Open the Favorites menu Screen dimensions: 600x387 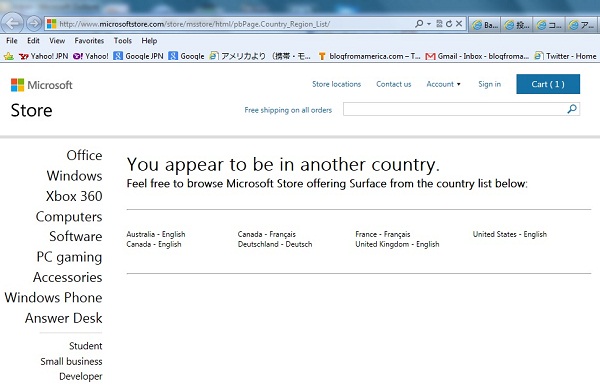pos(89,41)
